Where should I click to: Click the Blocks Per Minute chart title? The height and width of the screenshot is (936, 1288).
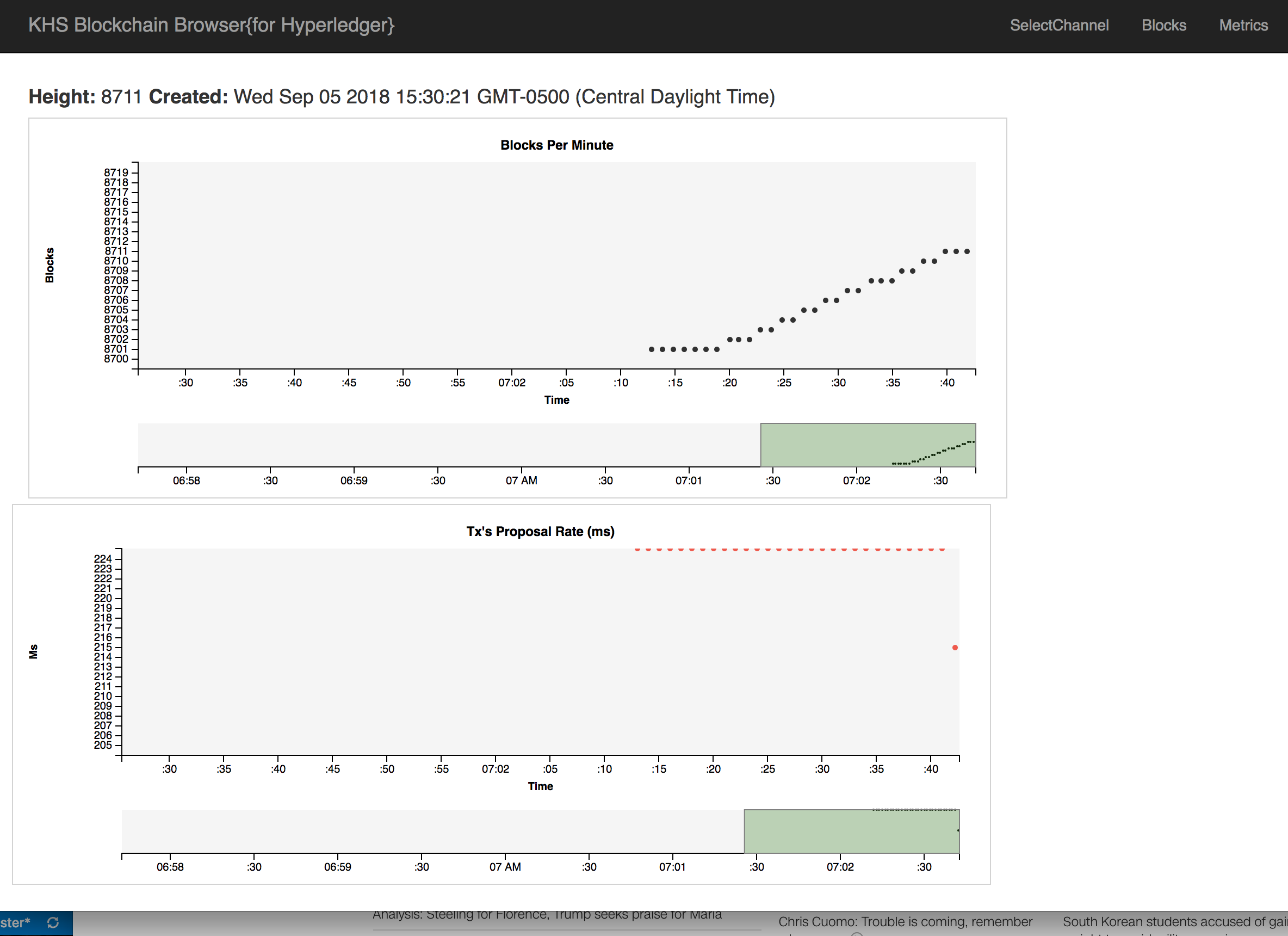[x=556, y=145]
